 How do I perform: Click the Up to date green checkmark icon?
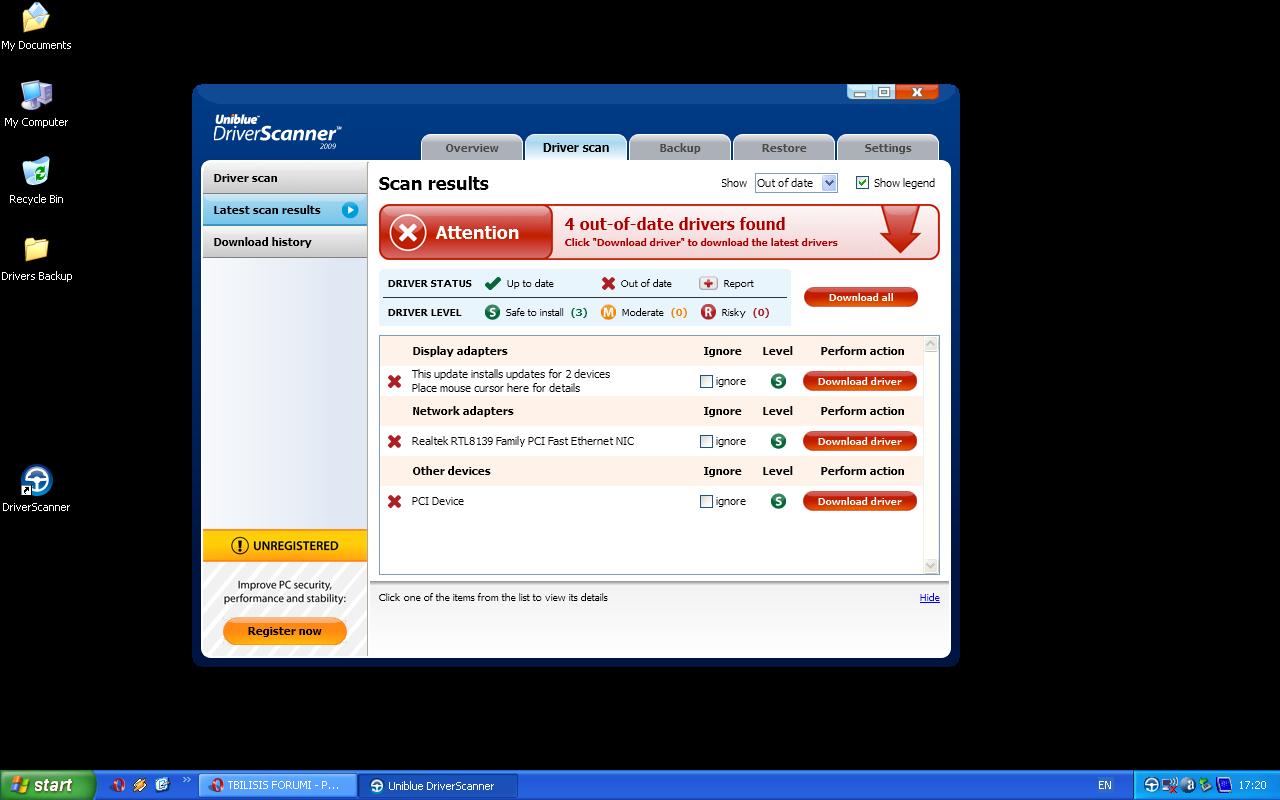[492, 283]
